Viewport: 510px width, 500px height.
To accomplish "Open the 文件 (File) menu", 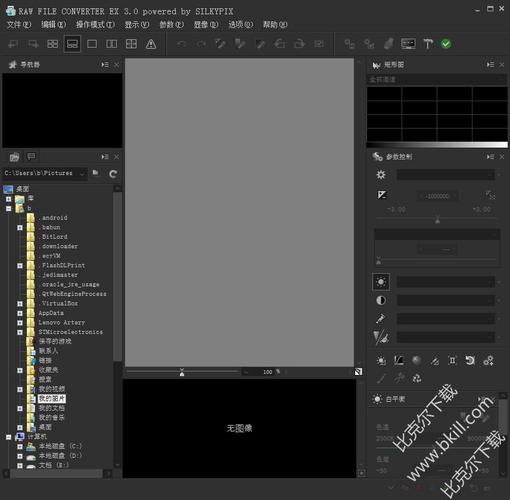I will point(19,24).
